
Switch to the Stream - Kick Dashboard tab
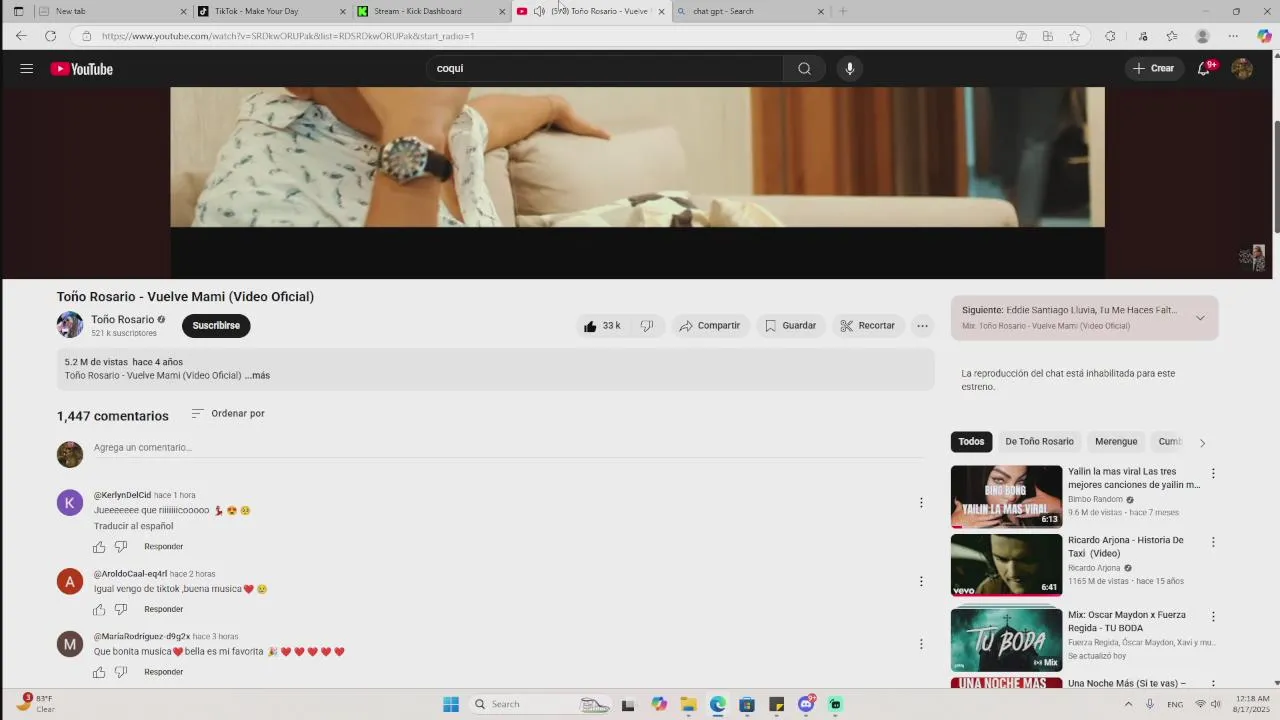coord(430,11)
